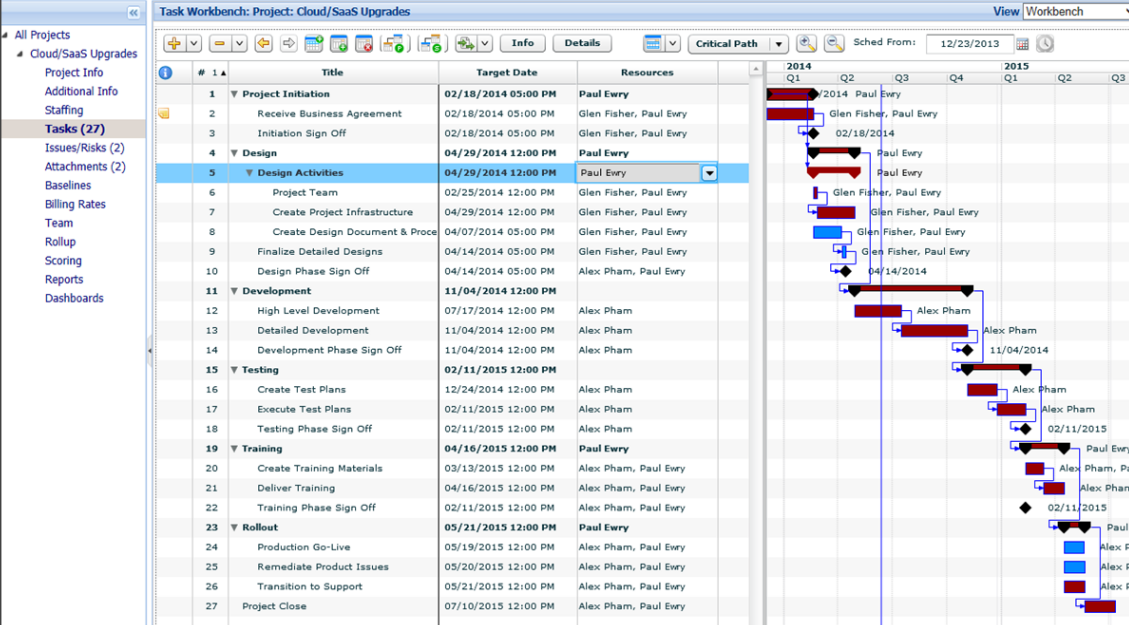Collapse the Training task group
1129x625 pixels.
(x=234, y=449)
